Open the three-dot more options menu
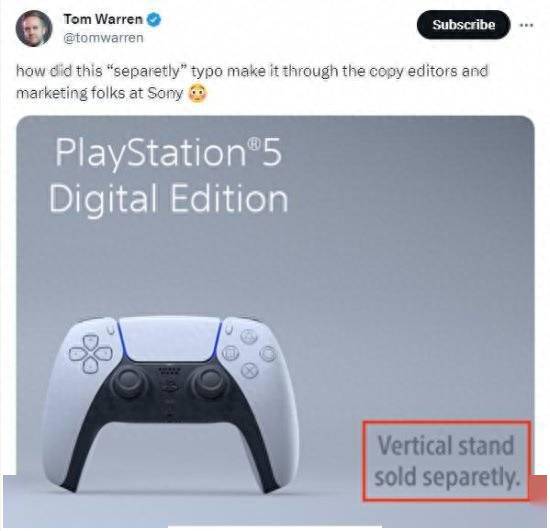Viewport: 550px width, 531px height. (x=526, y=25)
